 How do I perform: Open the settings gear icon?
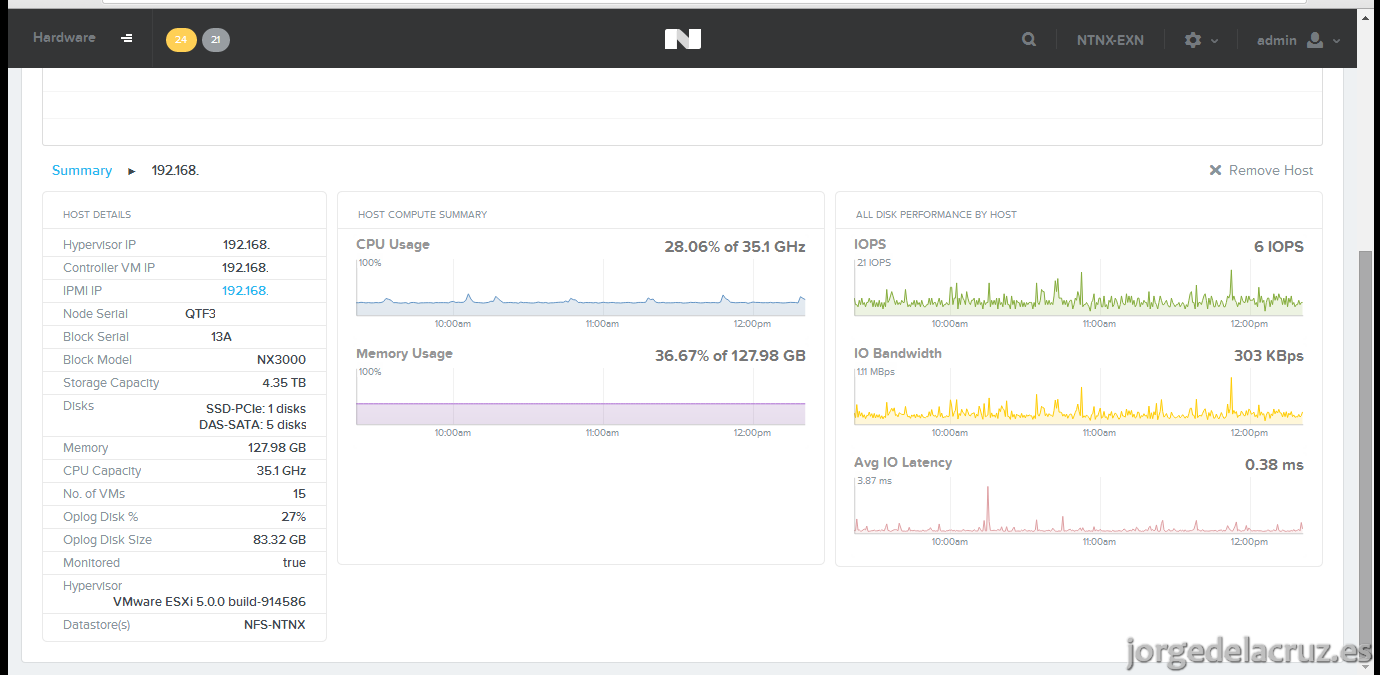coord(1193,40)
